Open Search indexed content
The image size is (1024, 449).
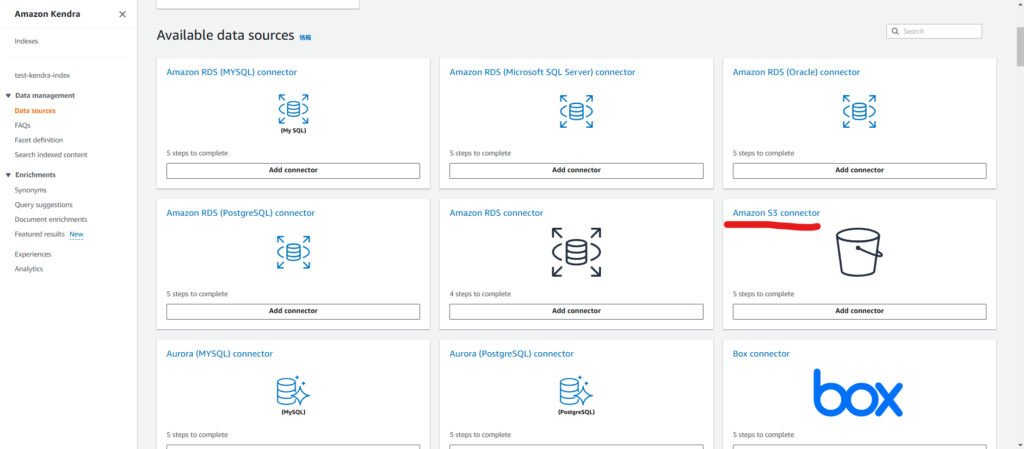(x=51, y=155)
